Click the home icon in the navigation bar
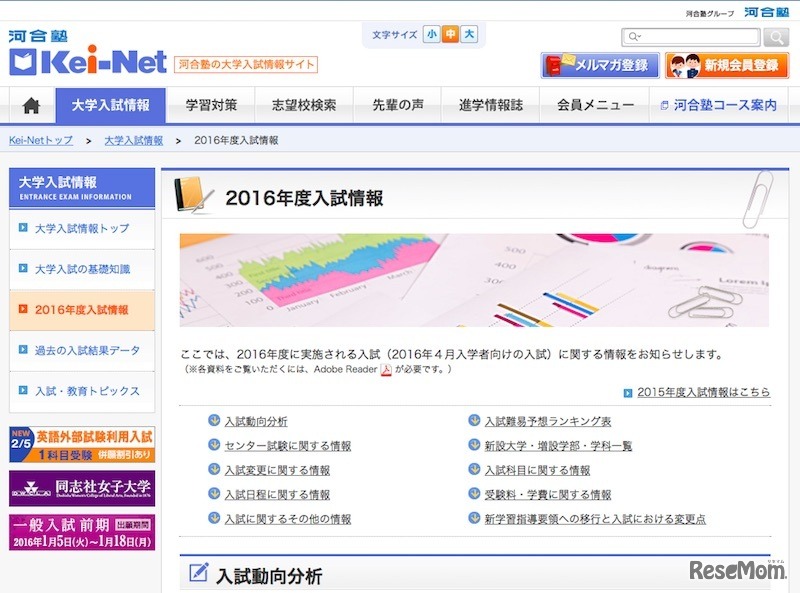800x593 pixels. coord(30,104)
